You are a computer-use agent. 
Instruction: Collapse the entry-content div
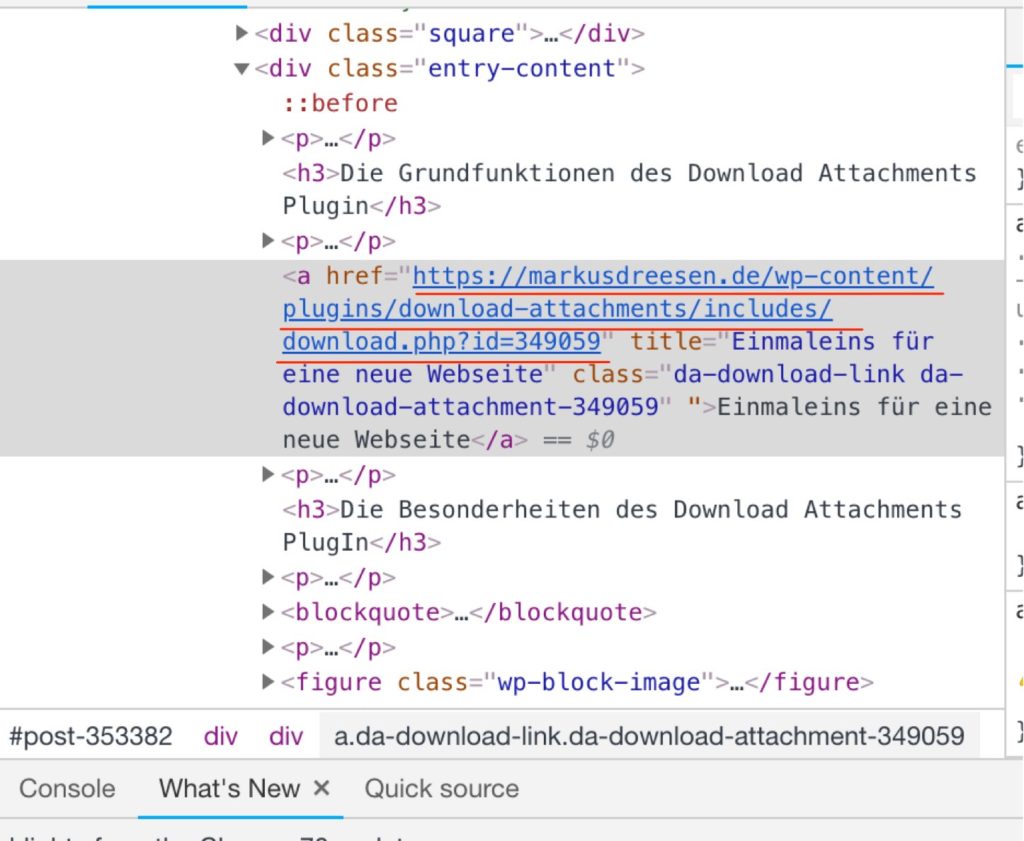coord(241,68)
